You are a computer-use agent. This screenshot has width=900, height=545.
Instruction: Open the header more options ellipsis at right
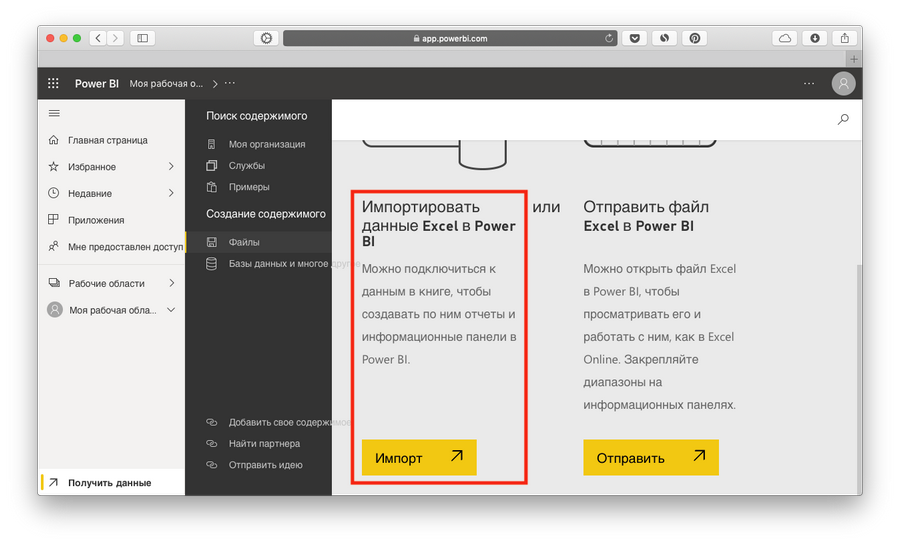point(809,83)
